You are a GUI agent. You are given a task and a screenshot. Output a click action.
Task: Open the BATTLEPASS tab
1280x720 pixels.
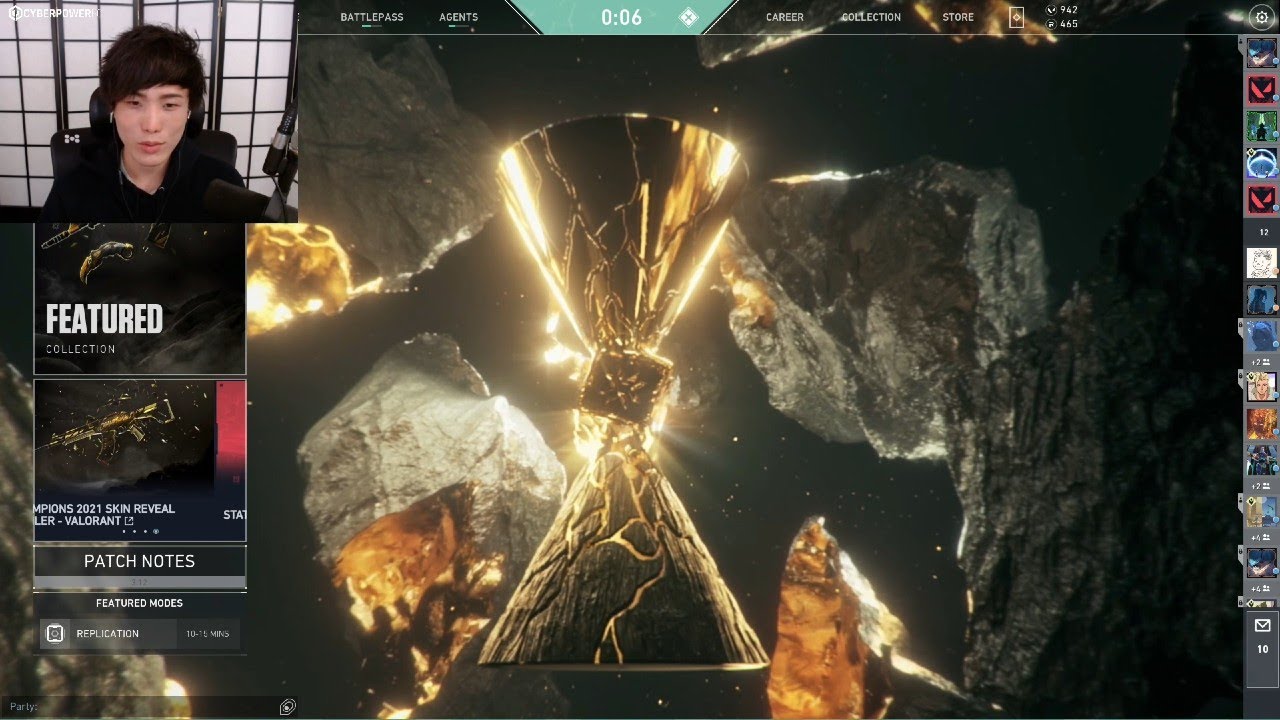click(x=372, y=17)
